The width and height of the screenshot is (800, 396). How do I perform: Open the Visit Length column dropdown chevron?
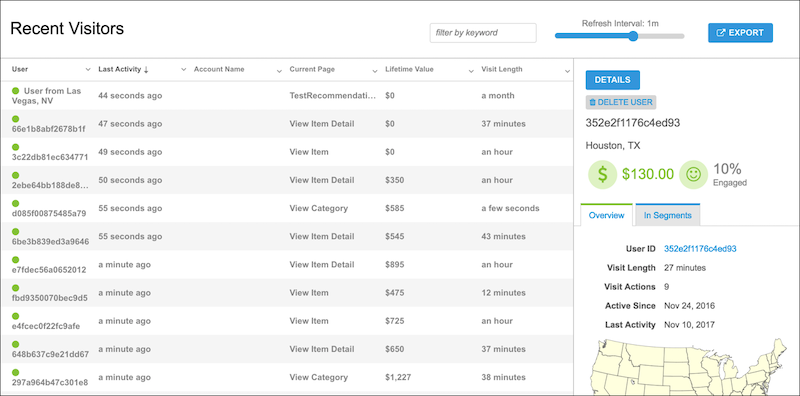(567, 70)
